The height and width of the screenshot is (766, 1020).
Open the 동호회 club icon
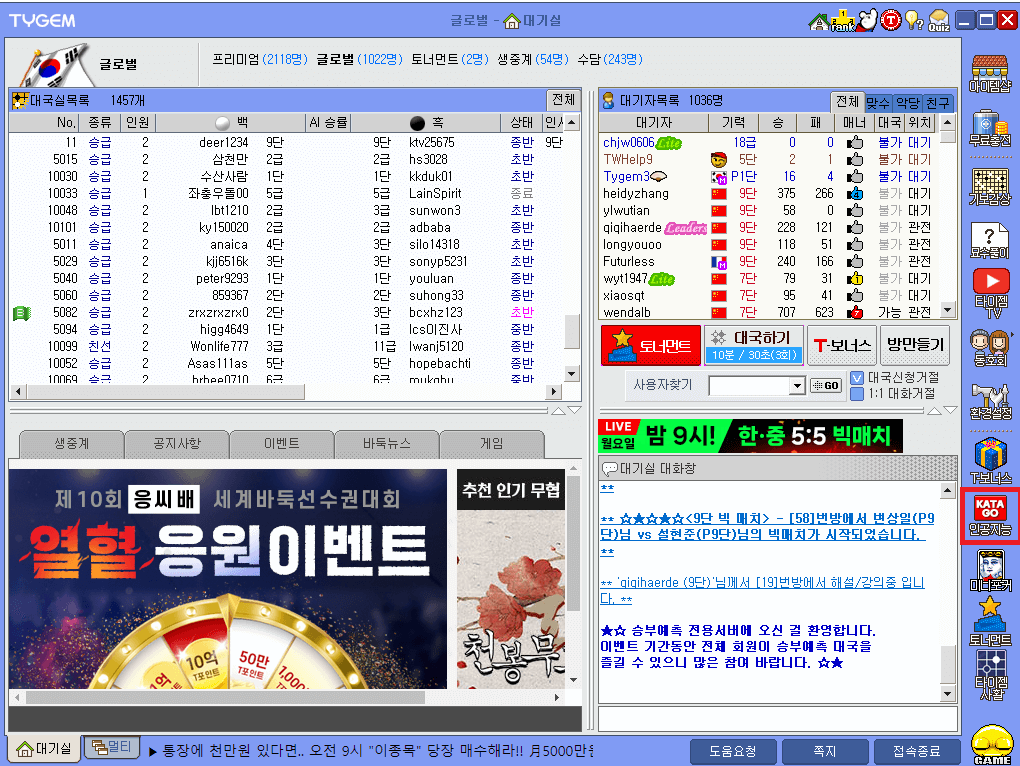tap(990, 349)
